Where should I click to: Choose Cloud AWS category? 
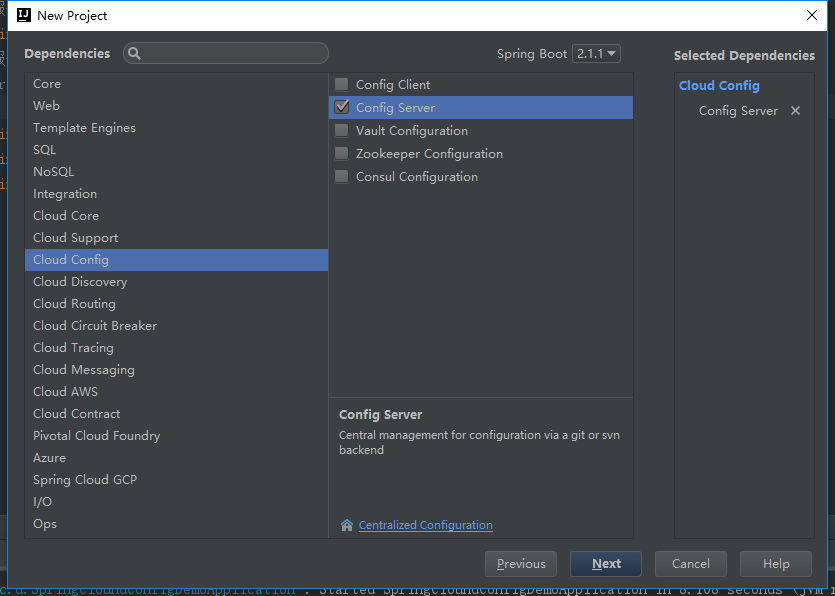(176, 391)
